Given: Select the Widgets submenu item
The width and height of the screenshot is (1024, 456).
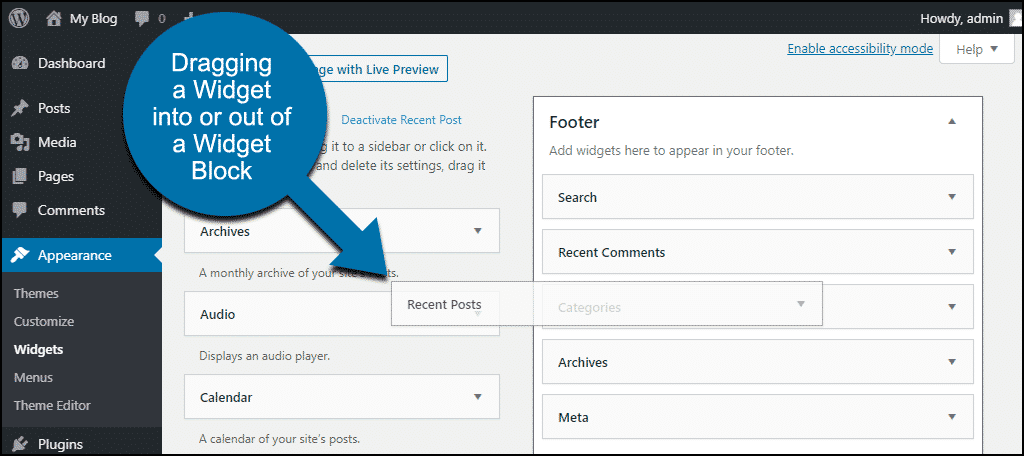Looking at the screenshot, I should point(39,350).
